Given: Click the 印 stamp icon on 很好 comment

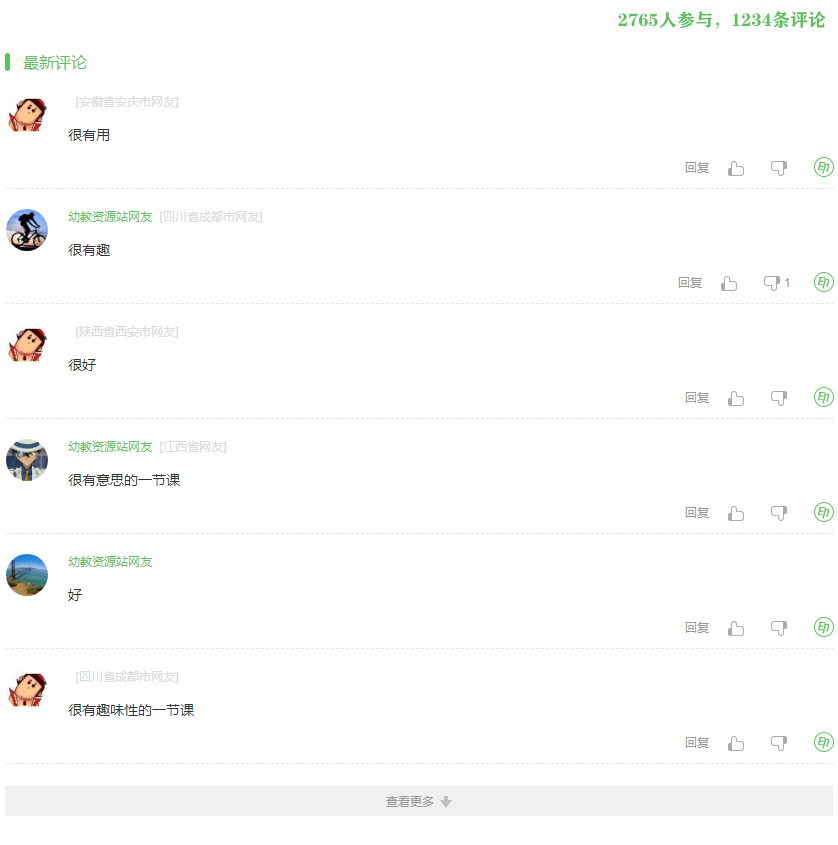Looking at the screenshot, I should [x=823, y=397].
